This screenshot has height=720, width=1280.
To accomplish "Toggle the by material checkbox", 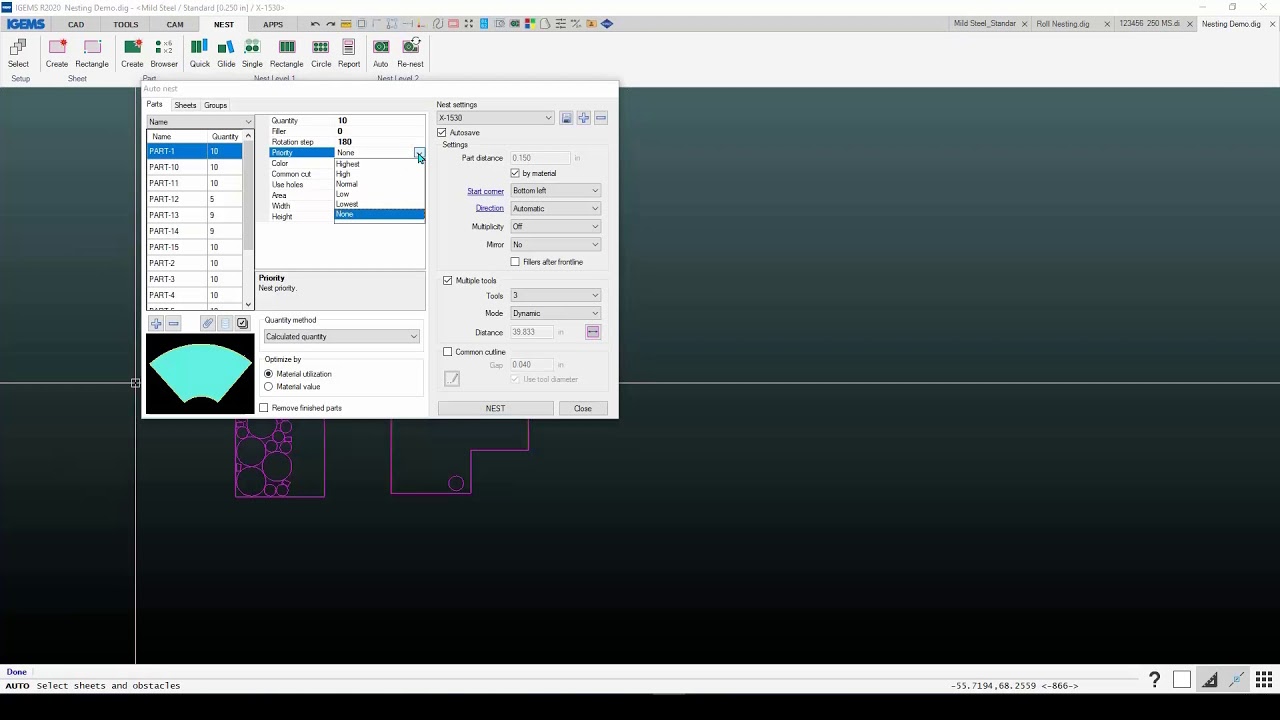I will (515, 174).
